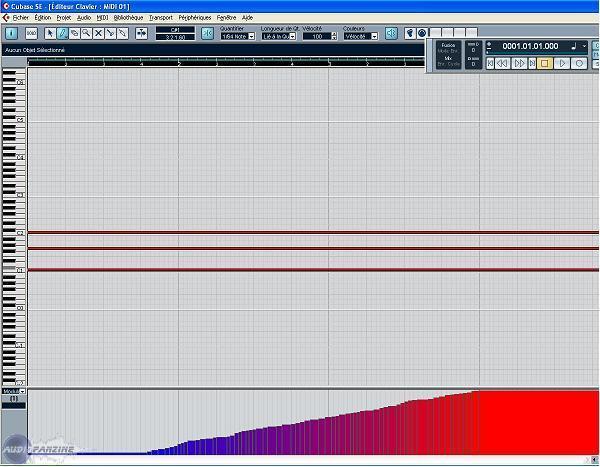
Task: Toggle the Step Input foot icon
Action: (x=410, y=33)
